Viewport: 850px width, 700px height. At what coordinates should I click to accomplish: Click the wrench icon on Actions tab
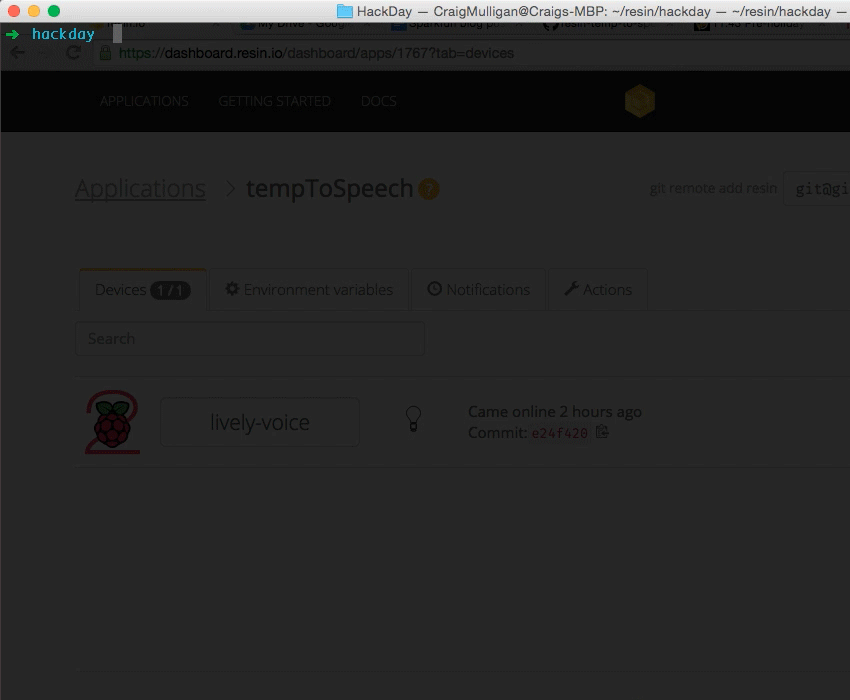tap(571, 288)
